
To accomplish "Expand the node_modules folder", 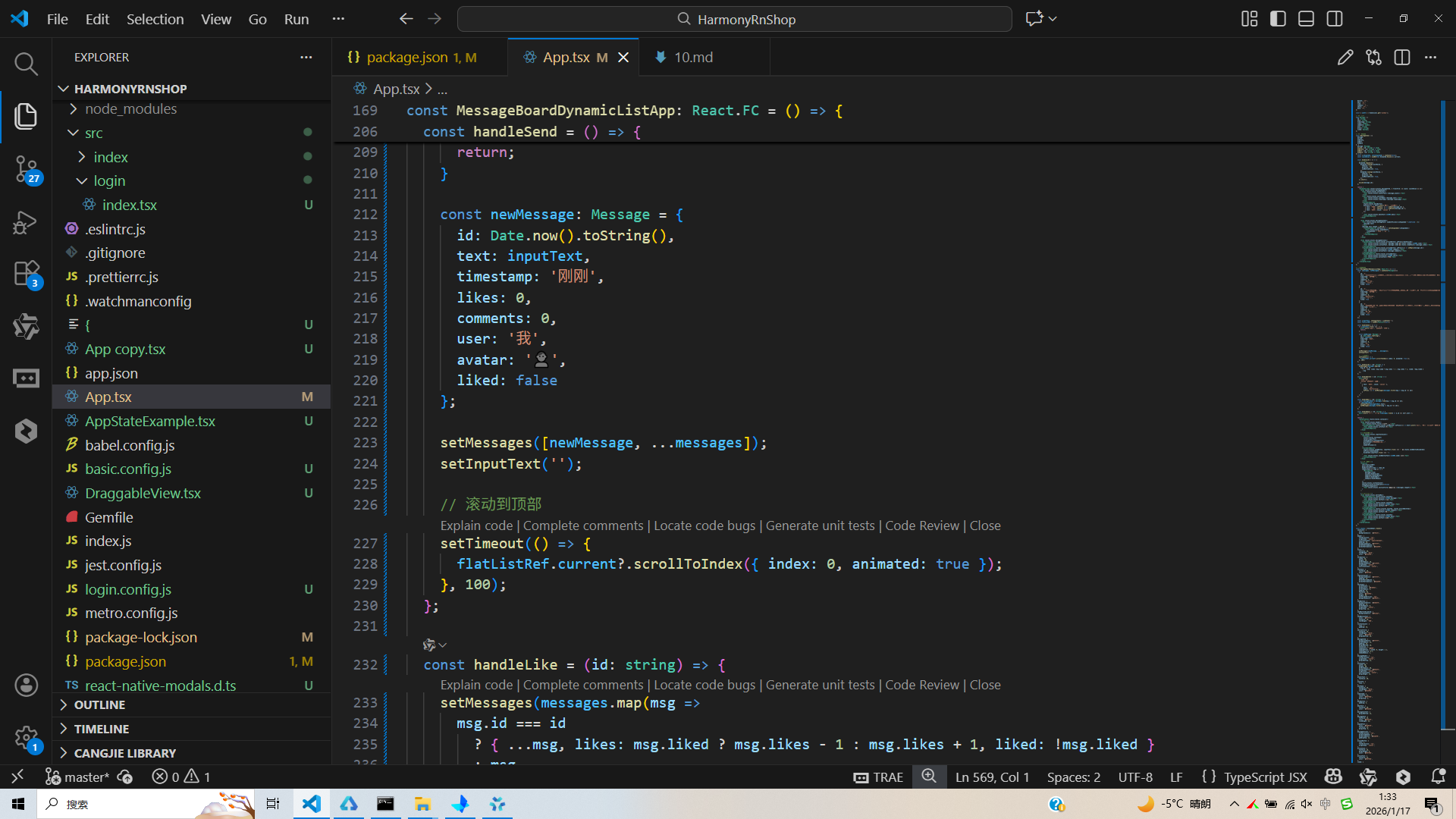I will [130, 109].
